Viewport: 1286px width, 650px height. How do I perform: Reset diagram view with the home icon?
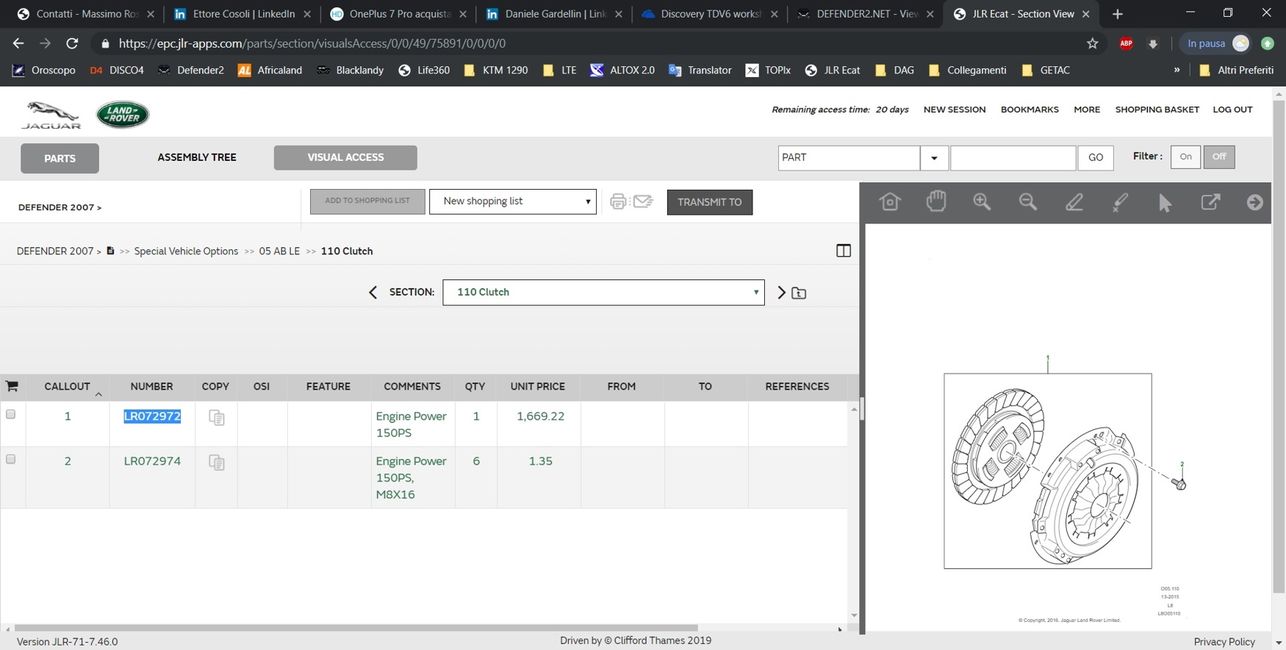point(889,202)
